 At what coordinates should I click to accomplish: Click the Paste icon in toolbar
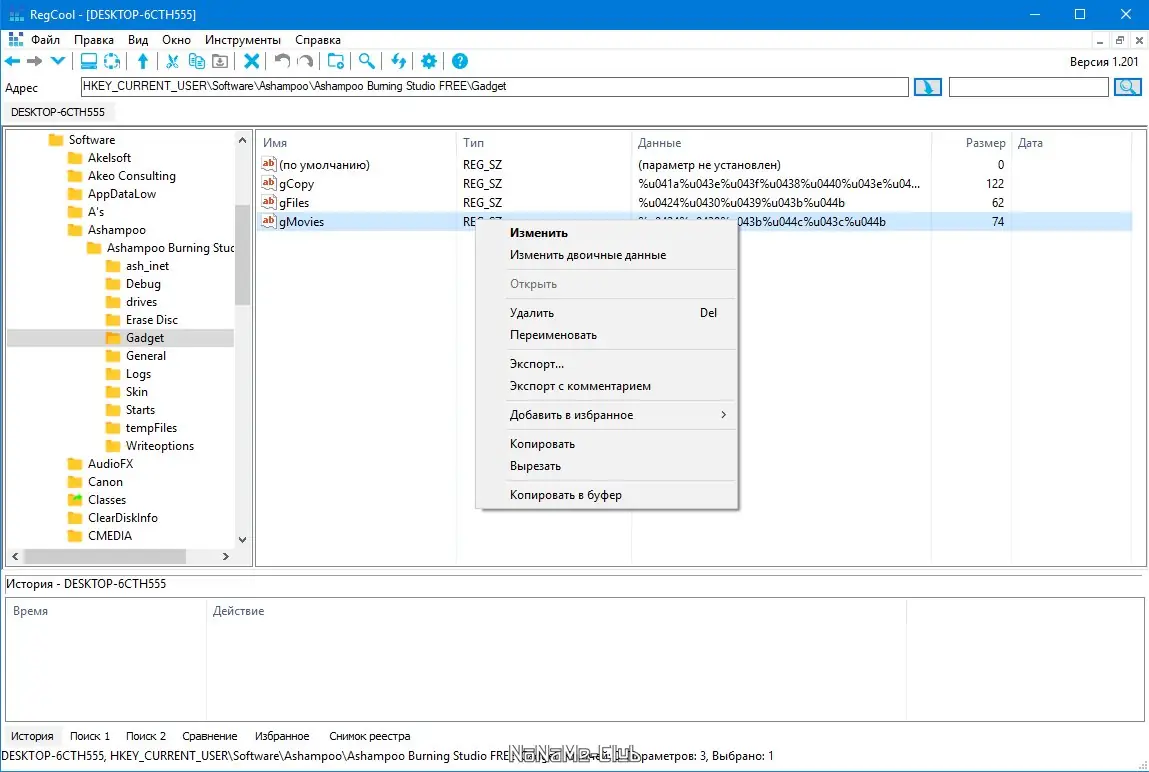[x=220, y=62]
